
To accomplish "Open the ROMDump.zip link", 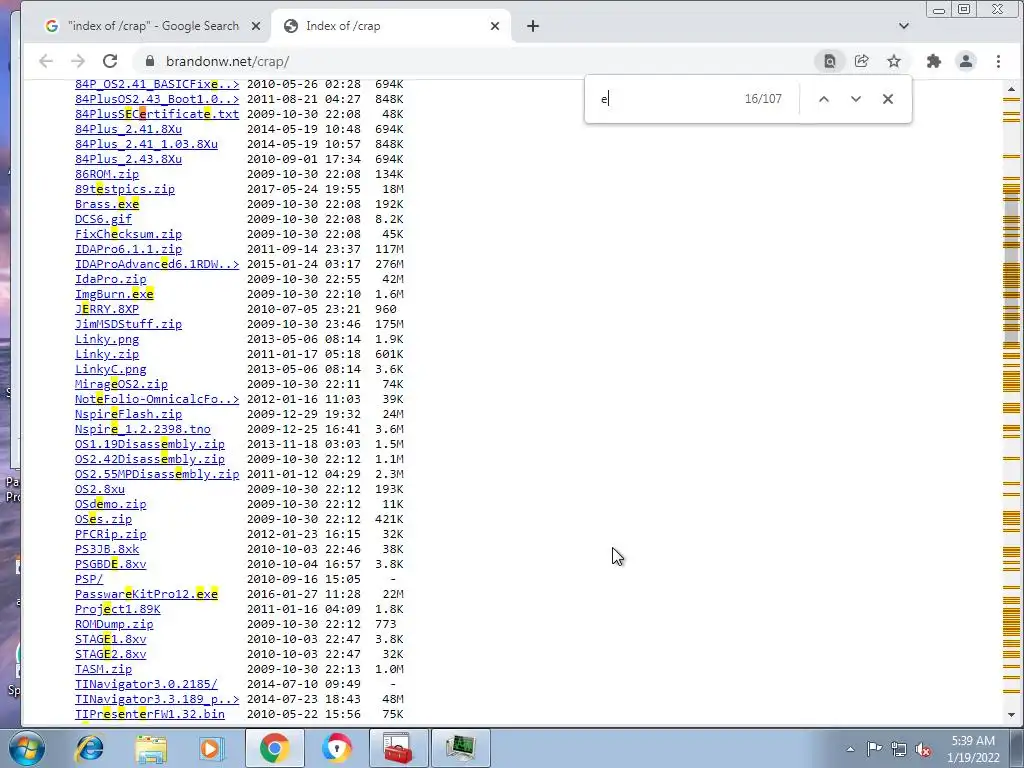I will pos(114,624).
